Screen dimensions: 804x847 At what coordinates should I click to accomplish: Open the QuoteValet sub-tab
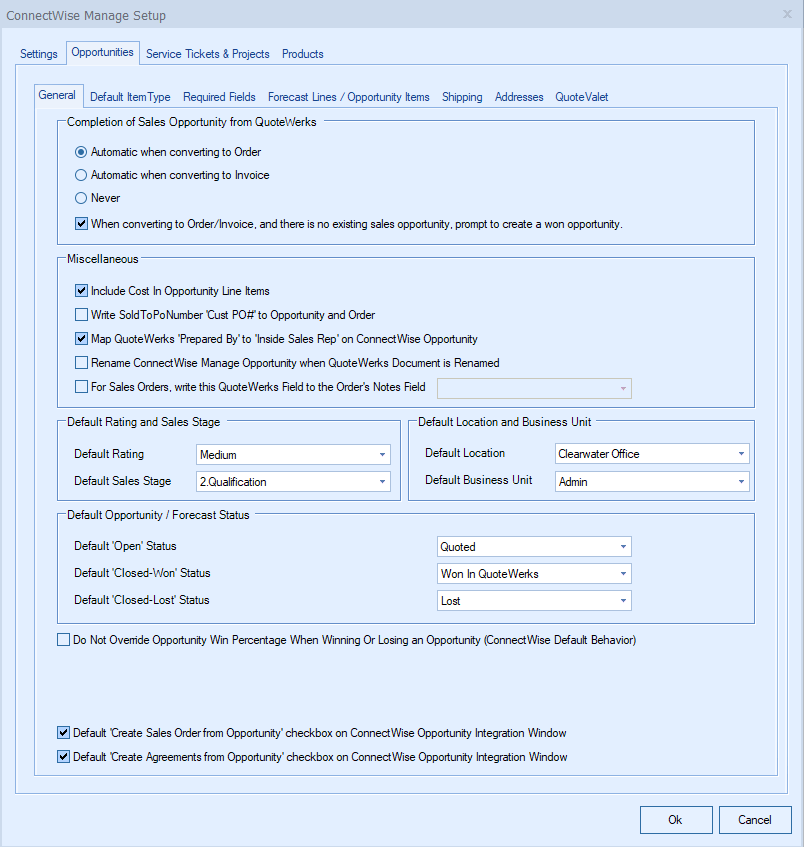582,97
